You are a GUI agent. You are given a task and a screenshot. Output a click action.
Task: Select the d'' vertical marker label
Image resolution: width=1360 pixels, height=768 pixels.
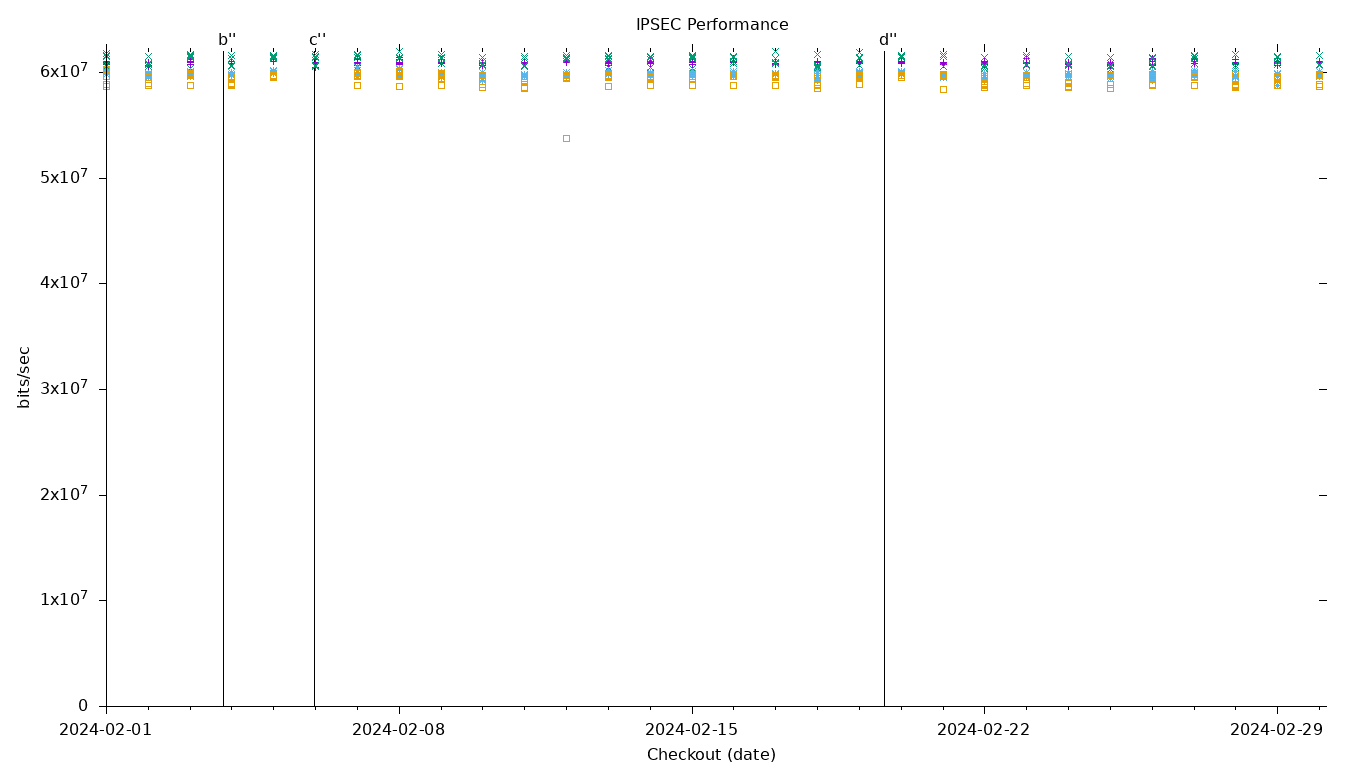[x=888, y=40]
